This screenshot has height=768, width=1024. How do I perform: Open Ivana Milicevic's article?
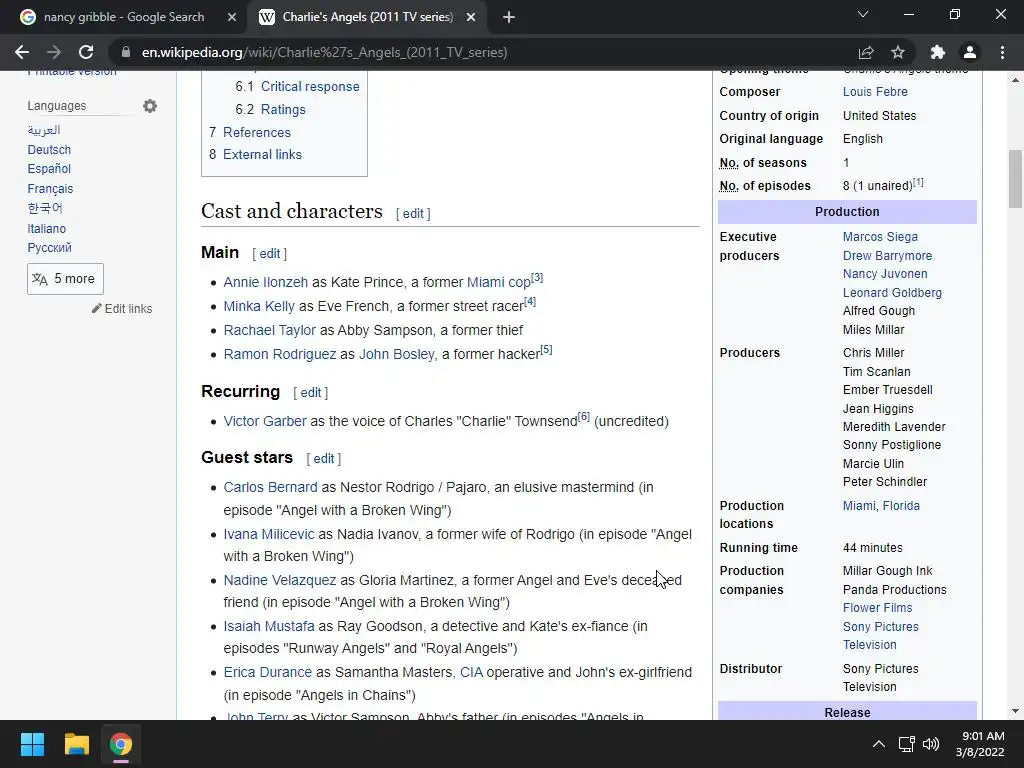(268, 534)
